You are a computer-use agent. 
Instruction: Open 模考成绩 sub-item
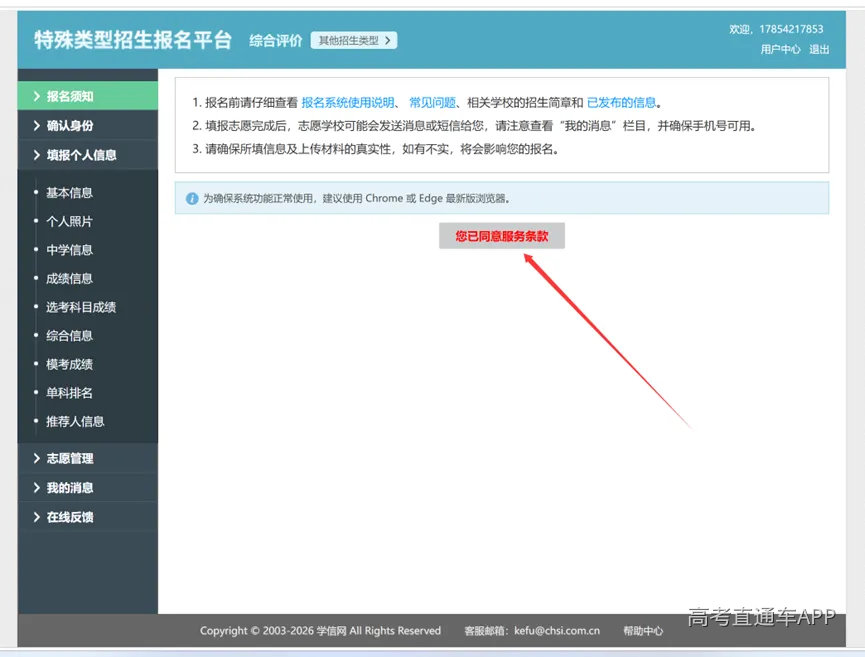click(69, 364)
